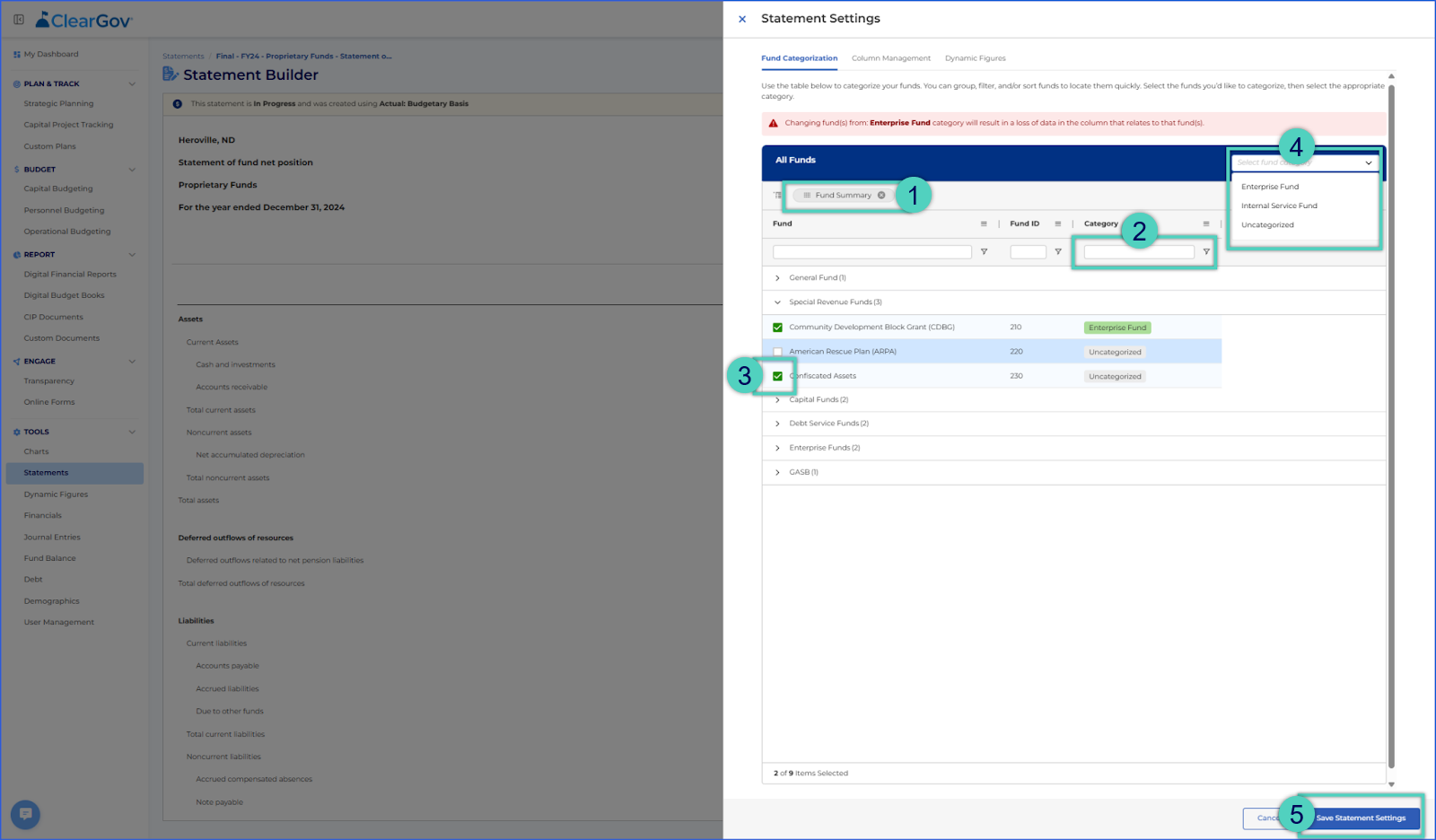This screenshot has width=1436, height=840.
Task: Choose Internal Service Fund from category dropdown
Action: (1279, 206)
